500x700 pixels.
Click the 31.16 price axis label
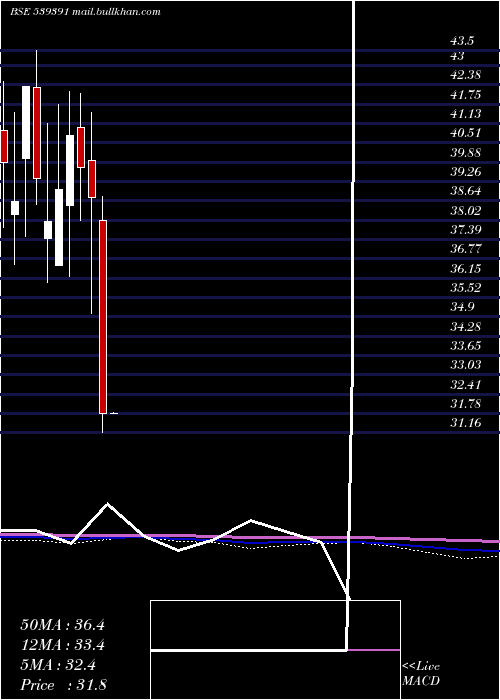point(466,423)
